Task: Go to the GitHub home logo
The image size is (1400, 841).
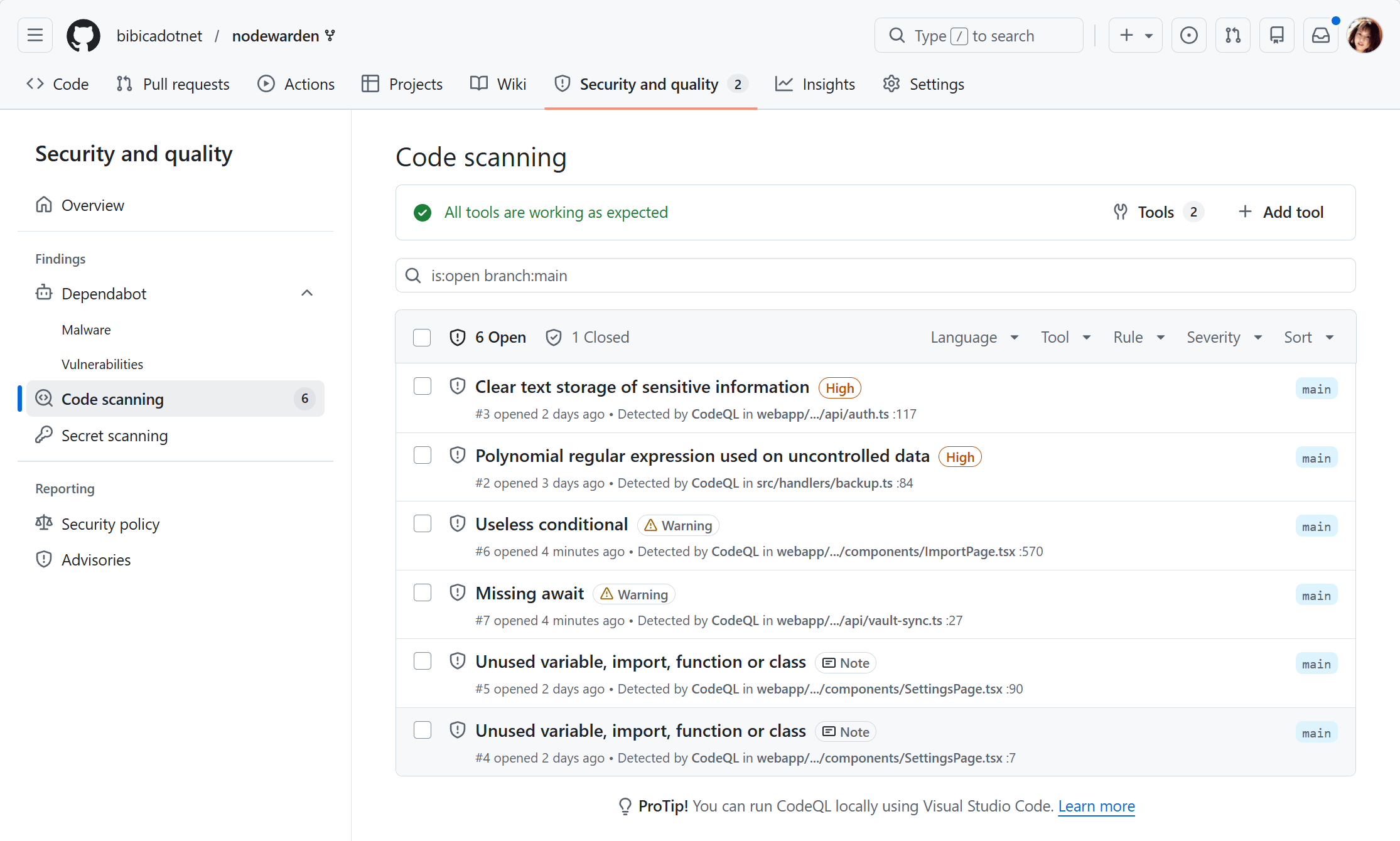Action: coord(83,35)
